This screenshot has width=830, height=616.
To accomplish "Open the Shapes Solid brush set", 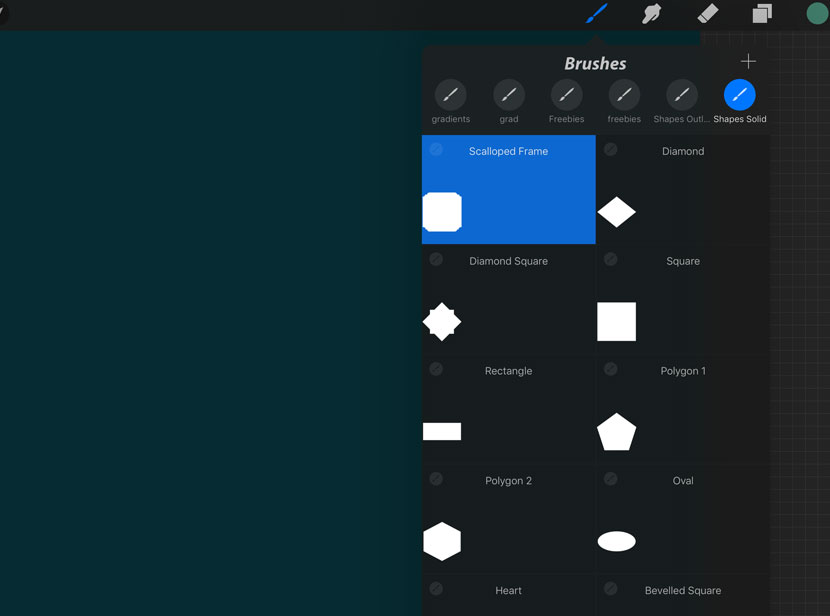I will point(739,102).
